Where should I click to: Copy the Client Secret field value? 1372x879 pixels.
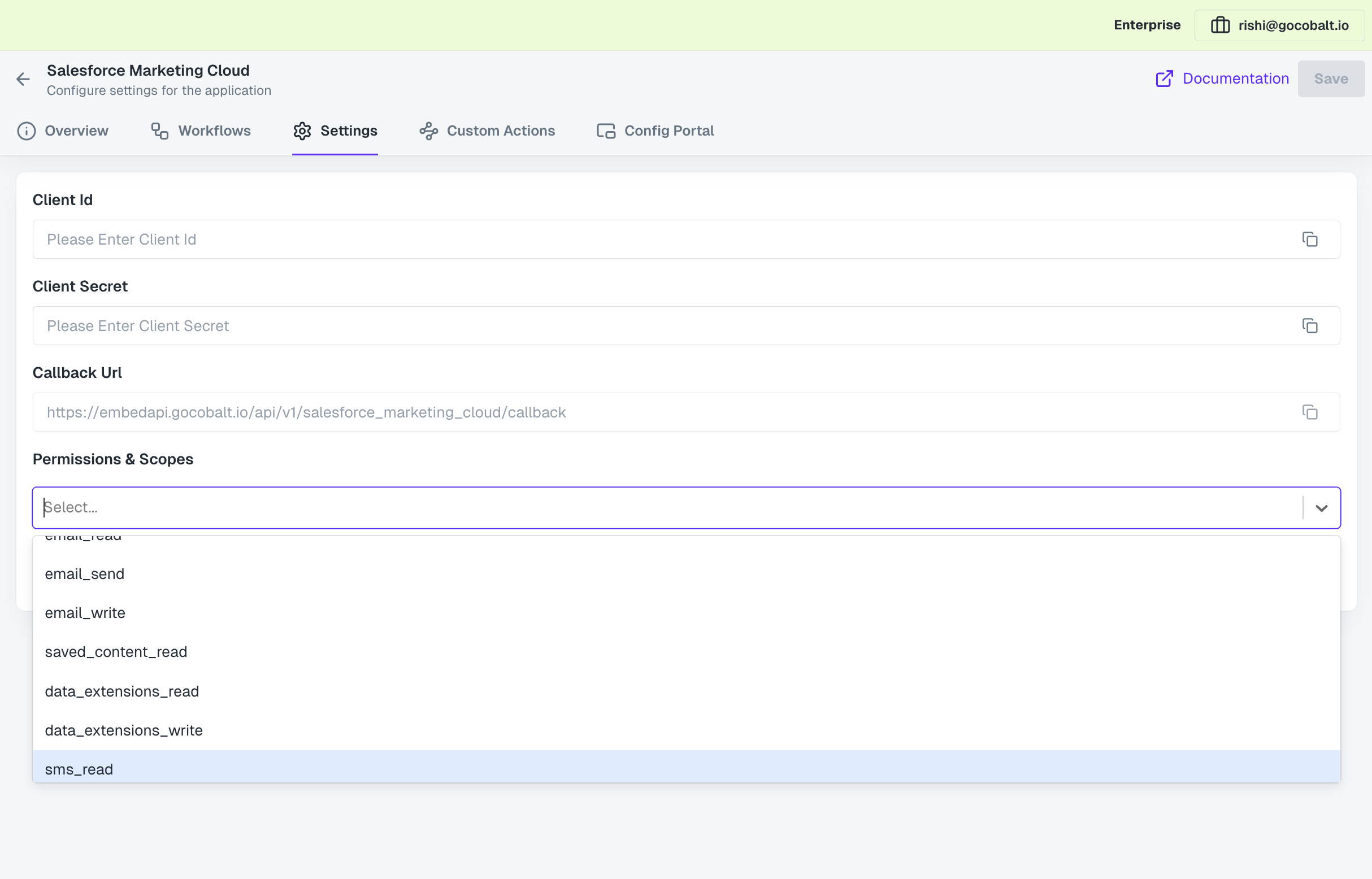[1310, 325]
